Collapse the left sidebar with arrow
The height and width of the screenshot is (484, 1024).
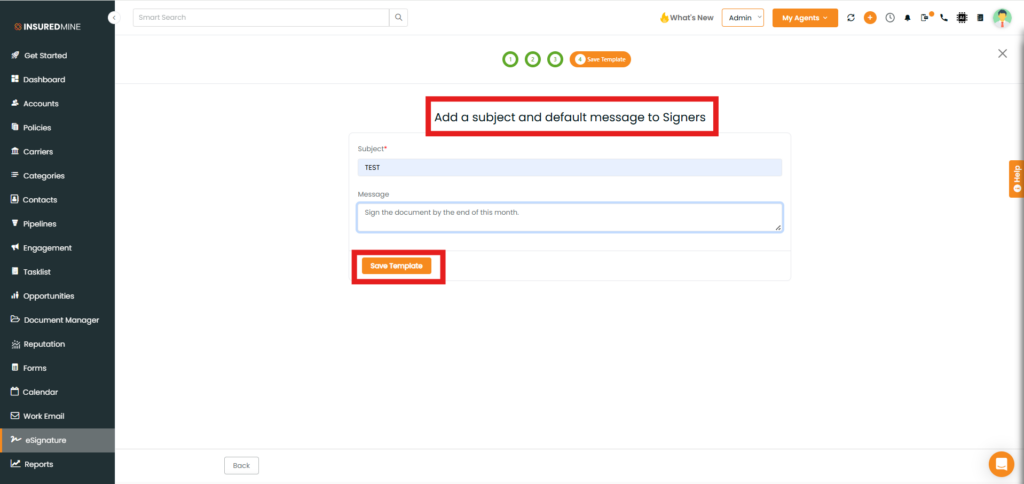(x=115, y=18)
